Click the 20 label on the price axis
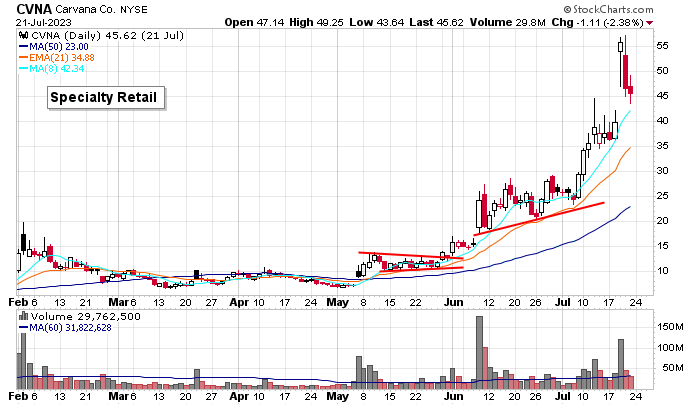The width and height of the screenshot is (700, 405). pyautogui.click(x=662, y=221)
